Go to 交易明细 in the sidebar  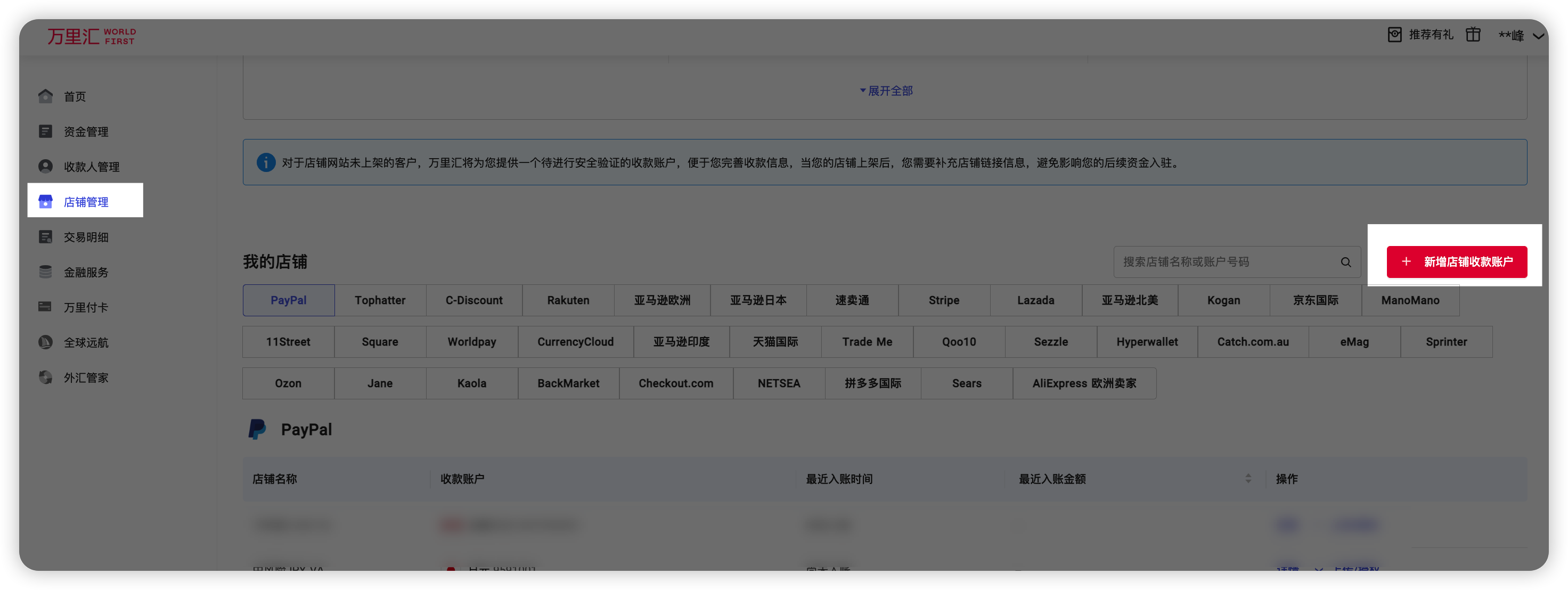coord(86,237)
